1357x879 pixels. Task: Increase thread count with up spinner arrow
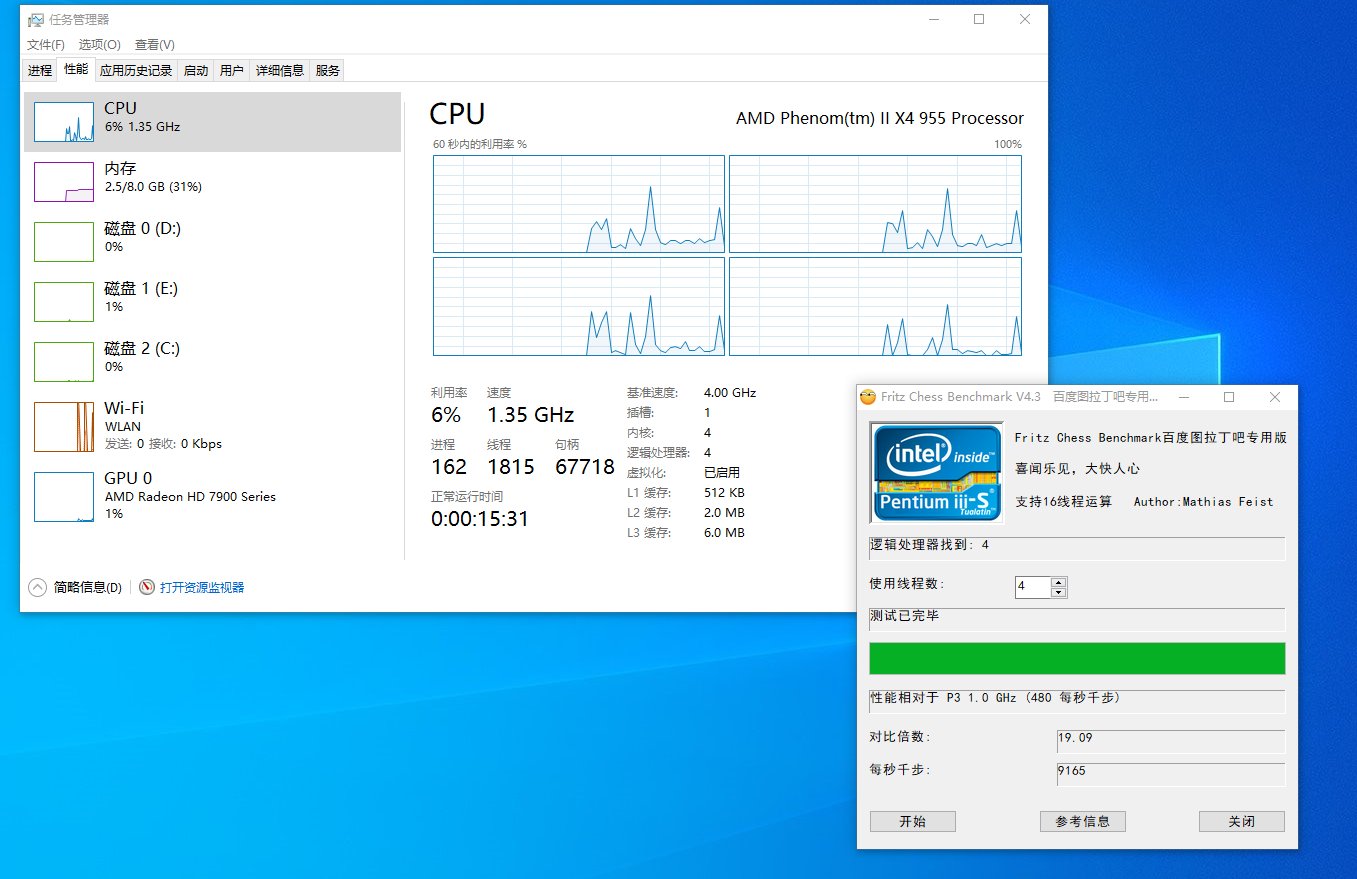click(1059, 582)
